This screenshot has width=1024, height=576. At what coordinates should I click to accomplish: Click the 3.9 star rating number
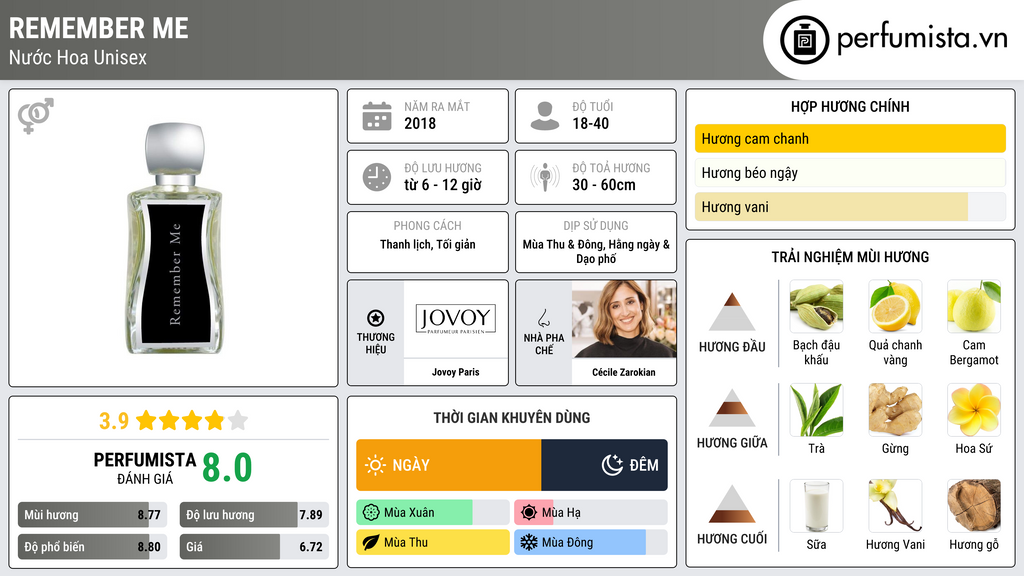pos(114,421)
